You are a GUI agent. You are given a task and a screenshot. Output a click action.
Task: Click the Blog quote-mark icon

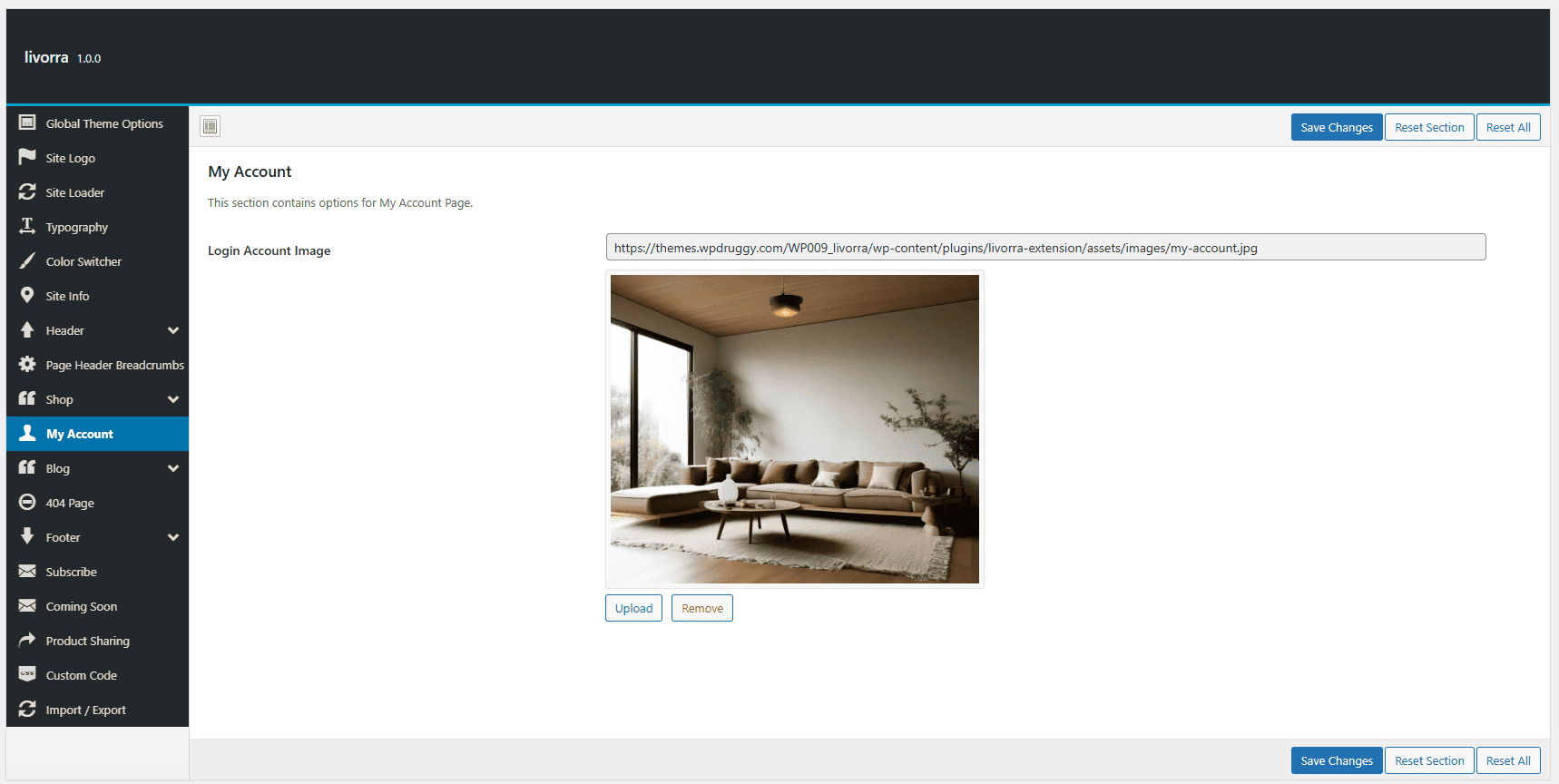[27, 467]
